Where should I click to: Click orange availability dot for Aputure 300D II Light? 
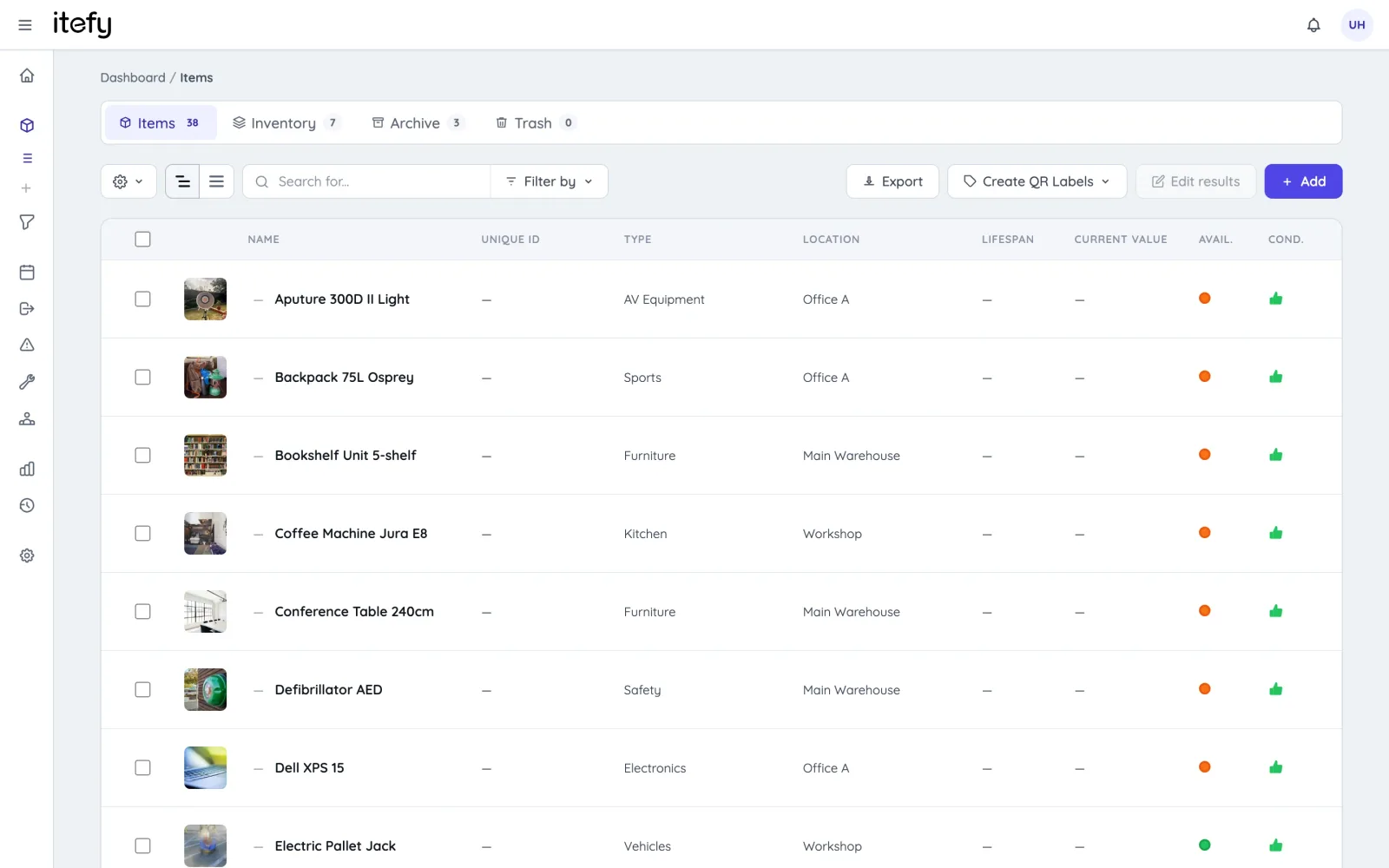(x=1204, y=299)
